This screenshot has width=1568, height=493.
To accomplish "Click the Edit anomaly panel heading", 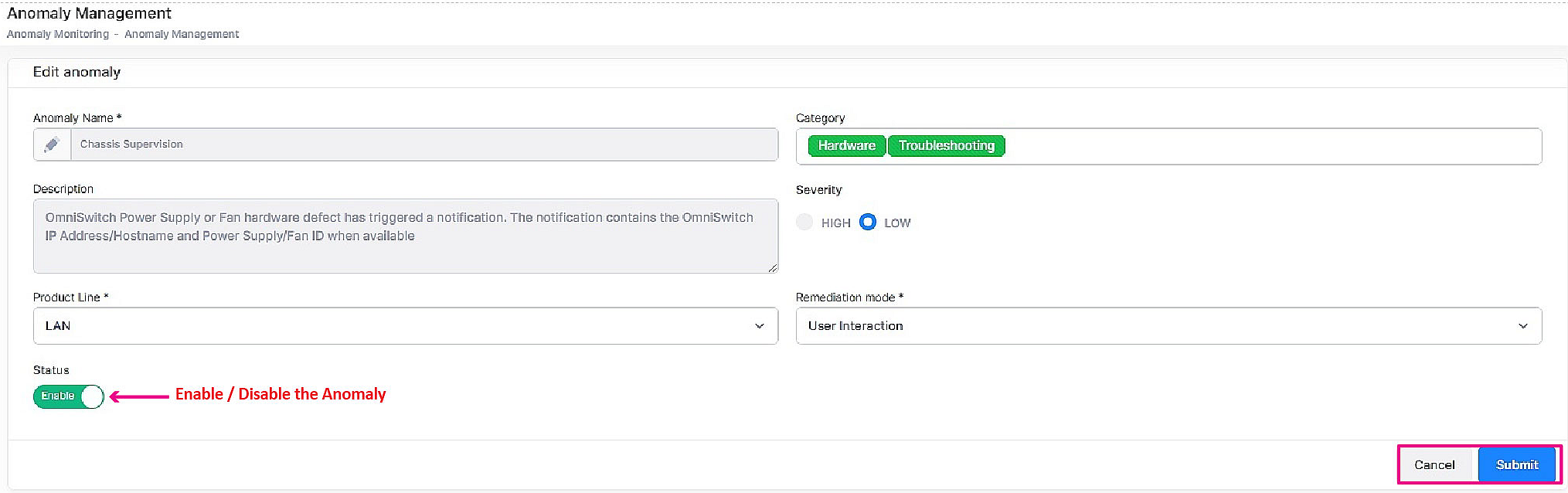I will pos(77,72).
